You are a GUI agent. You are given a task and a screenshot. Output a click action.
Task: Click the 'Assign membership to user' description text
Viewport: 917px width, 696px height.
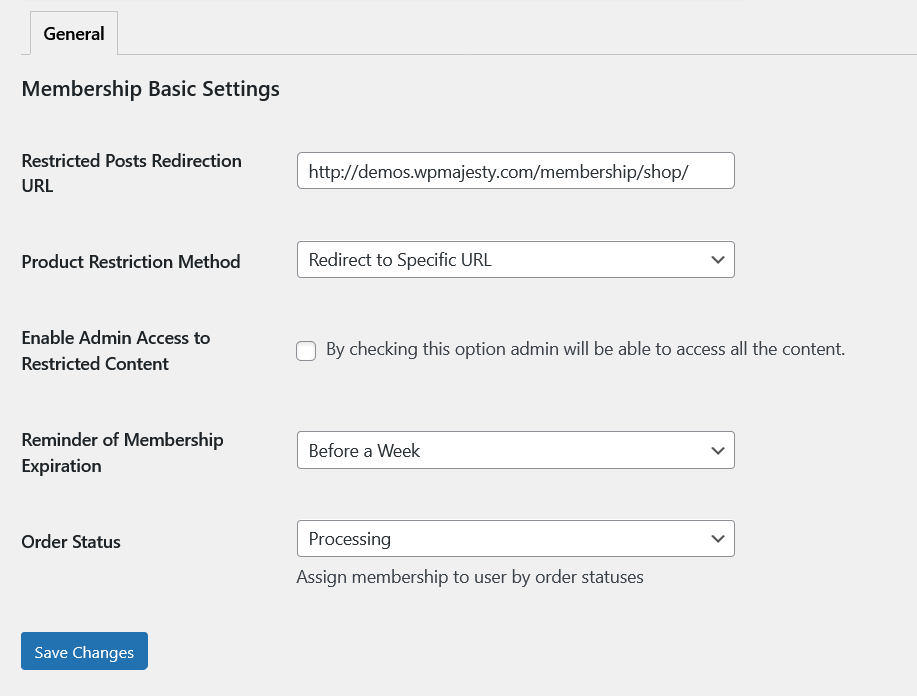pyautogui.click(x=470, y=577)
